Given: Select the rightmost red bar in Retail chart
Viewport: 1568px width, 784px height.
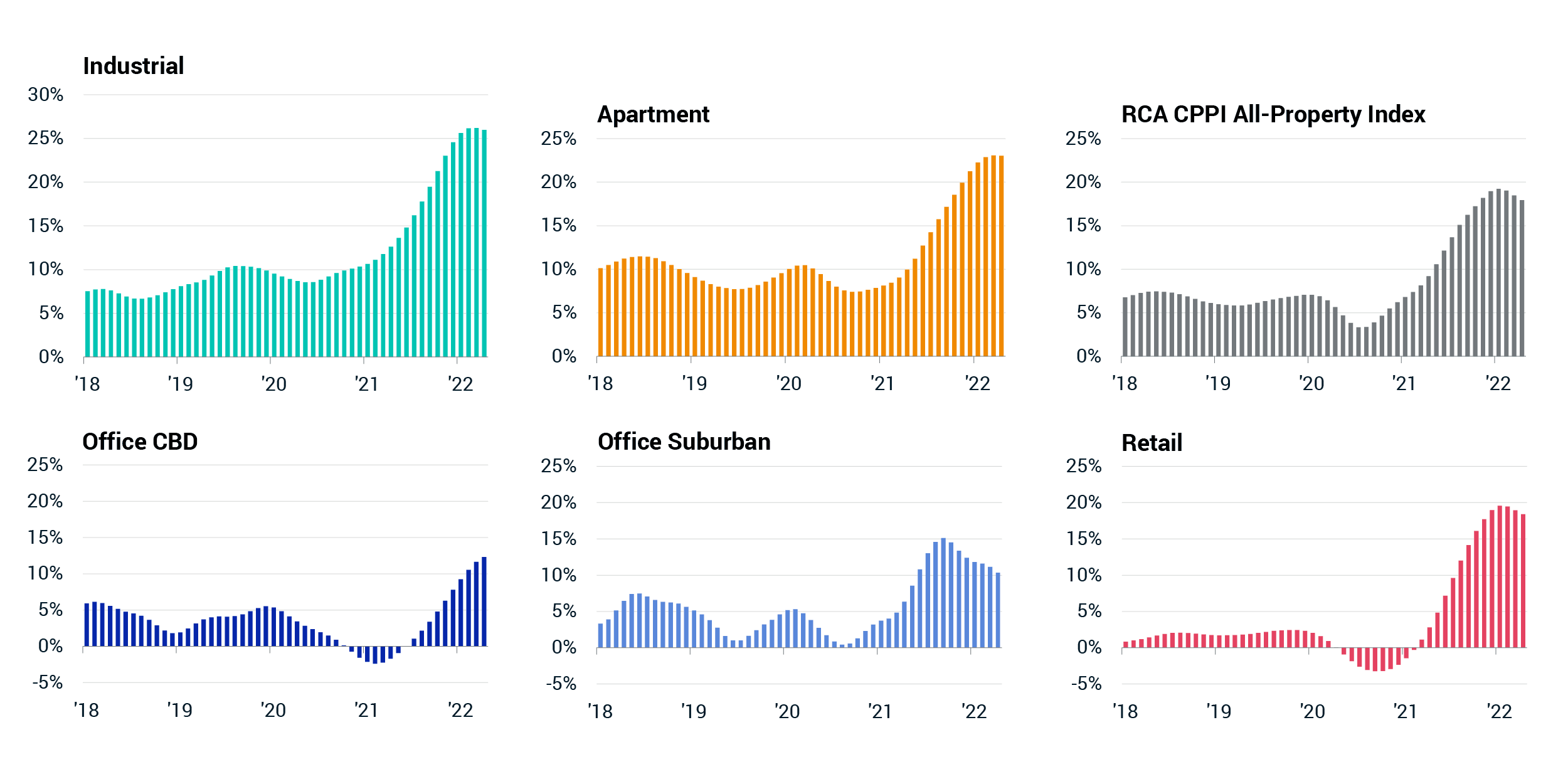Looking at the screenshot, I should 1523,581.
